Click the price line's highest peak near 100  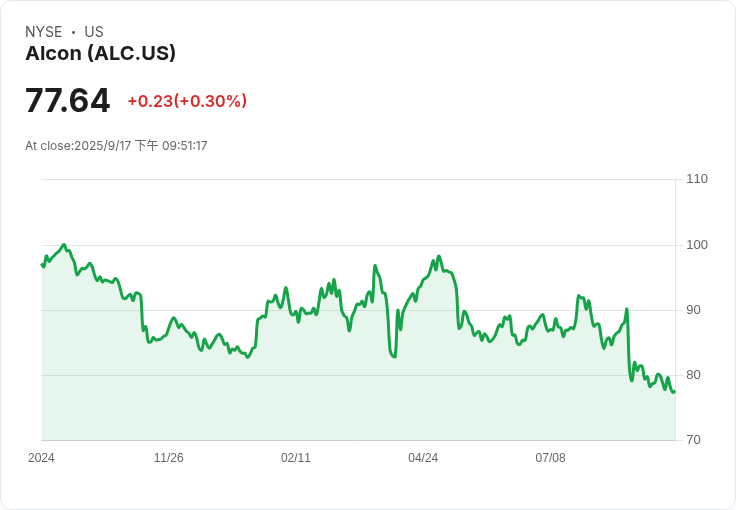pyautogui.click(x=64, y=245)
